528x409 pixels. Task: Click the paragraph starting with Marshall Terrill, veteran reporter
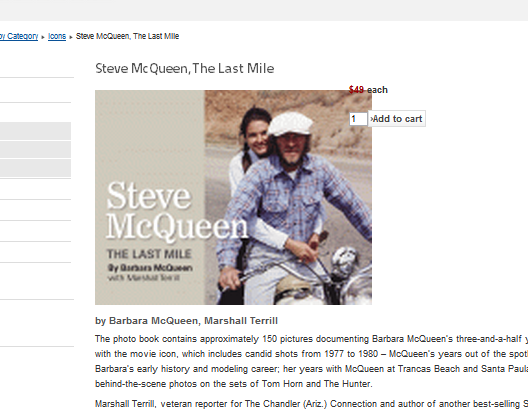[x=311, y=404]
